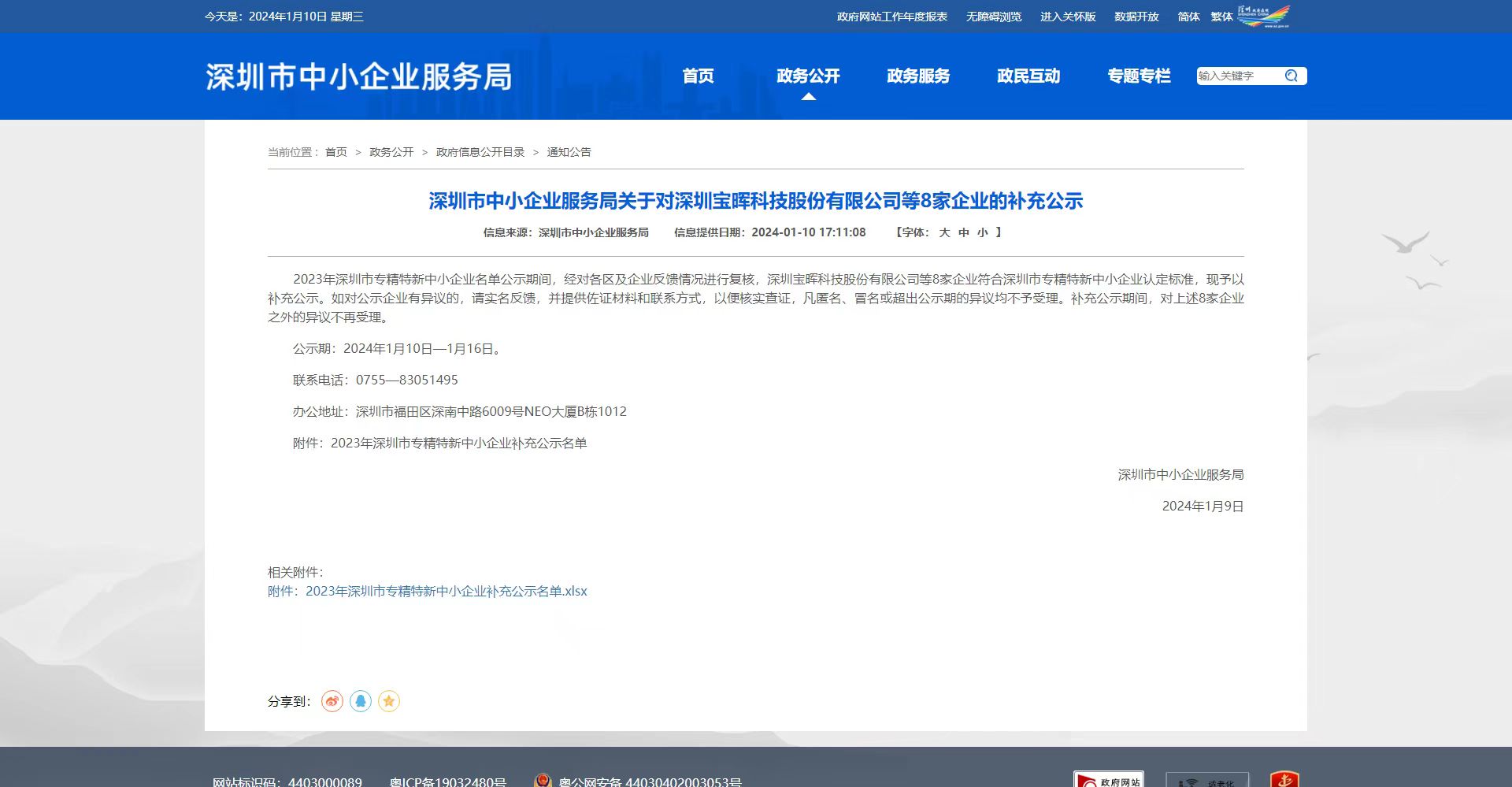Image resolution: width=1512 pixels, height=787 pixels.
Task: Click the 政府网站 error-report badge
Action: pos(1108,780)
